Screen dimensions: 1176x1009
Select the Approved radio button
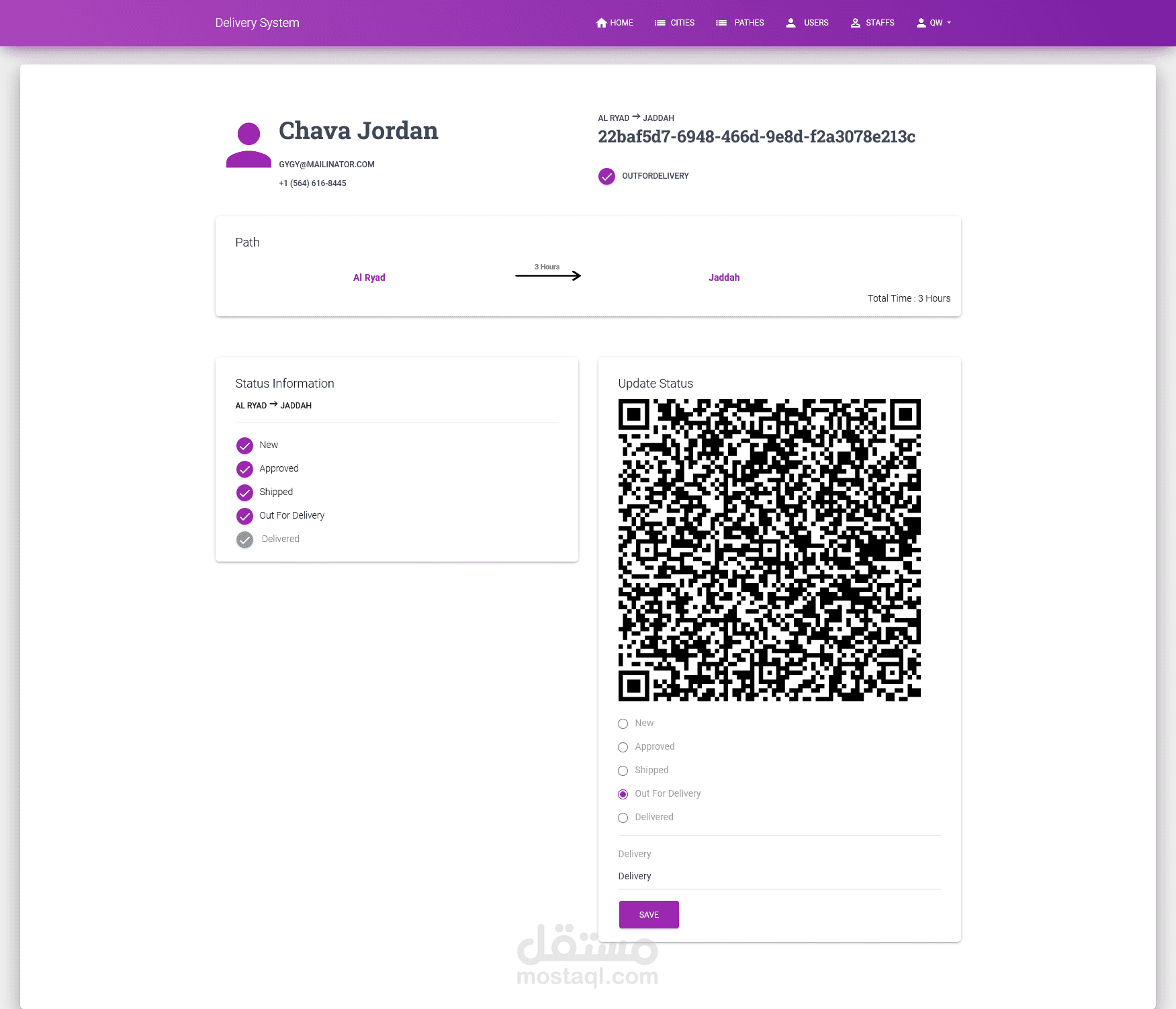pyautogui.click(x=623, y=747)
